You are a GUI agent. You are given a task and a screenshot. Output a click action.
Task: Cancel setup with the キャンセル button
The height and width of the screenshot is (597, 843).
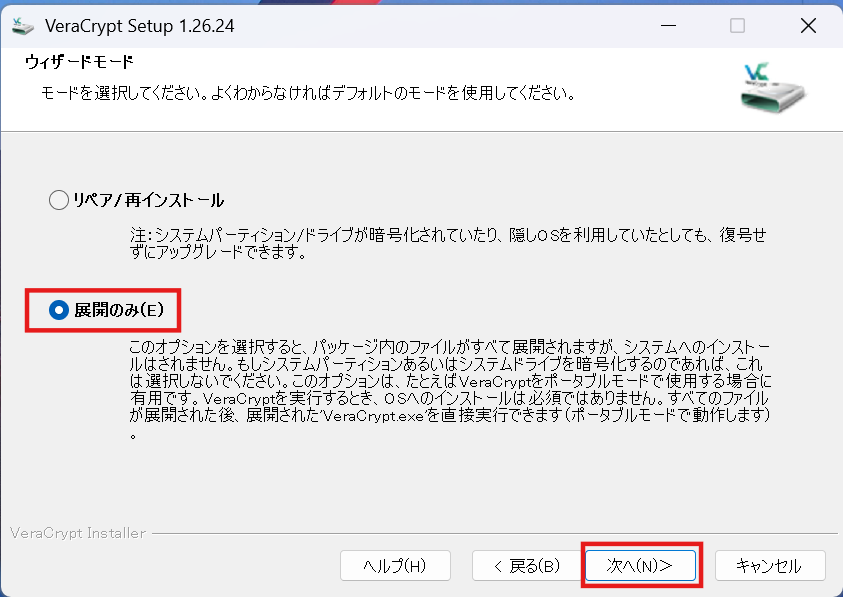[x=770, y=565]
